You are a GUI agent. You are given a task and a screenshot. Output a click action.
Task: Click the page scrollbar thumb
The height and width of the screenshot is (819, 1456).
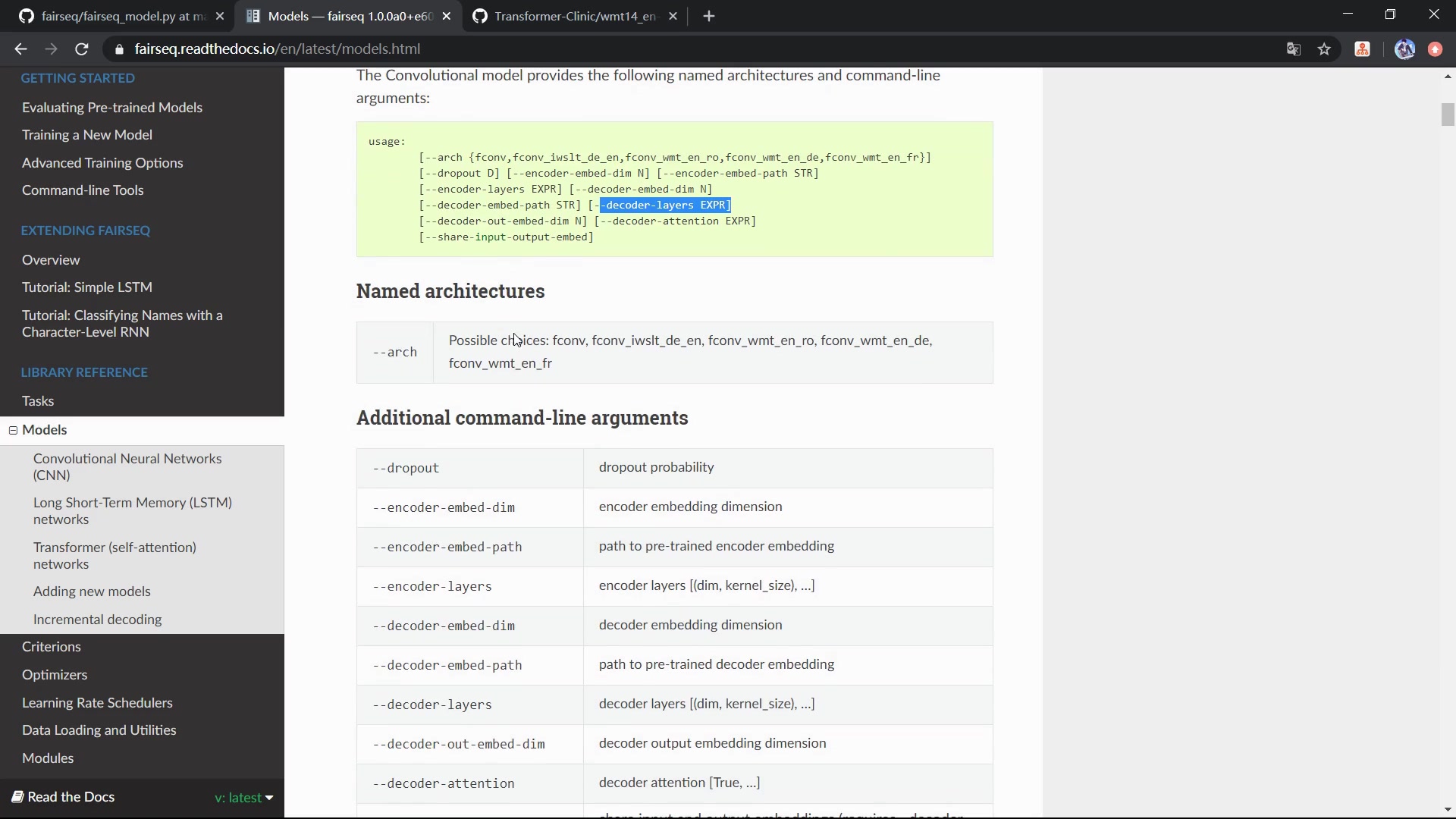1447,114
